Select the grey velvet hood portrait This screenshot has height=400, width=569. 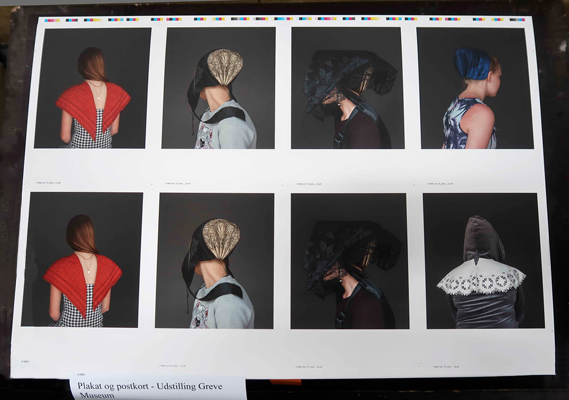484,261
